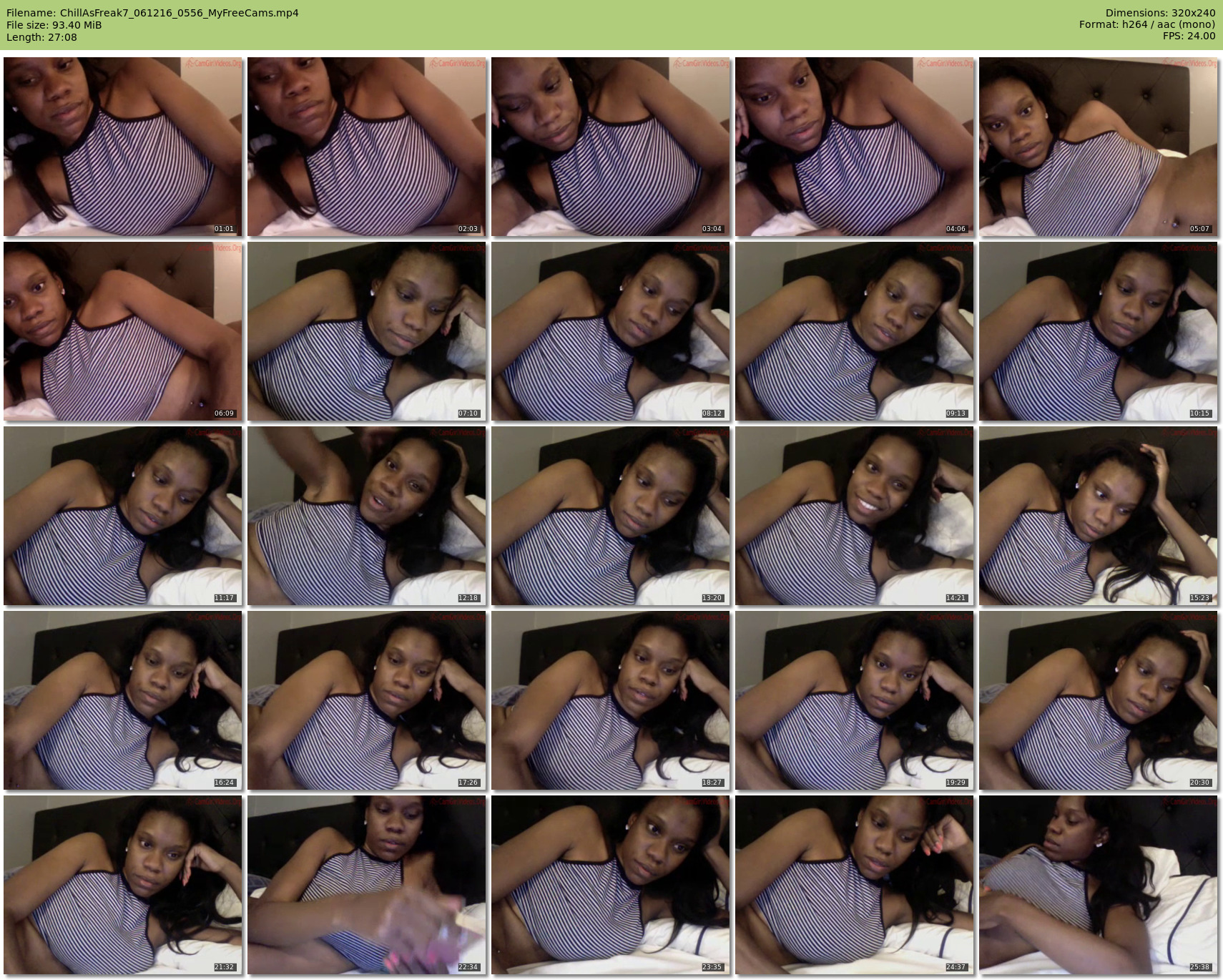Open the frame stamped 10:15

(x=1099, y=331)
